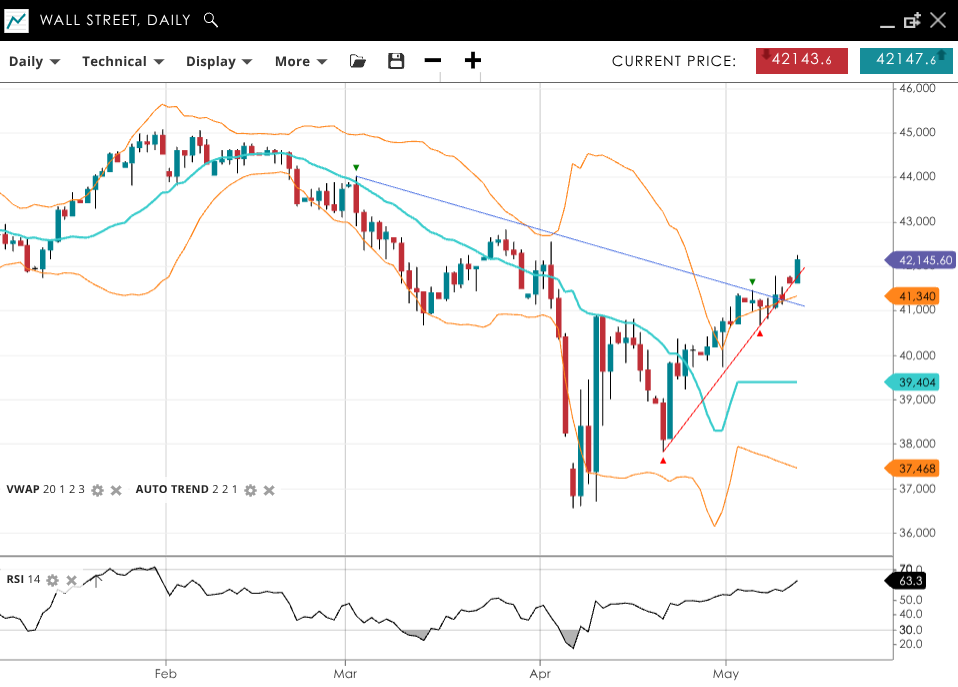
Task: Pop out the chart into a new window
Action: tap(911, 20)
